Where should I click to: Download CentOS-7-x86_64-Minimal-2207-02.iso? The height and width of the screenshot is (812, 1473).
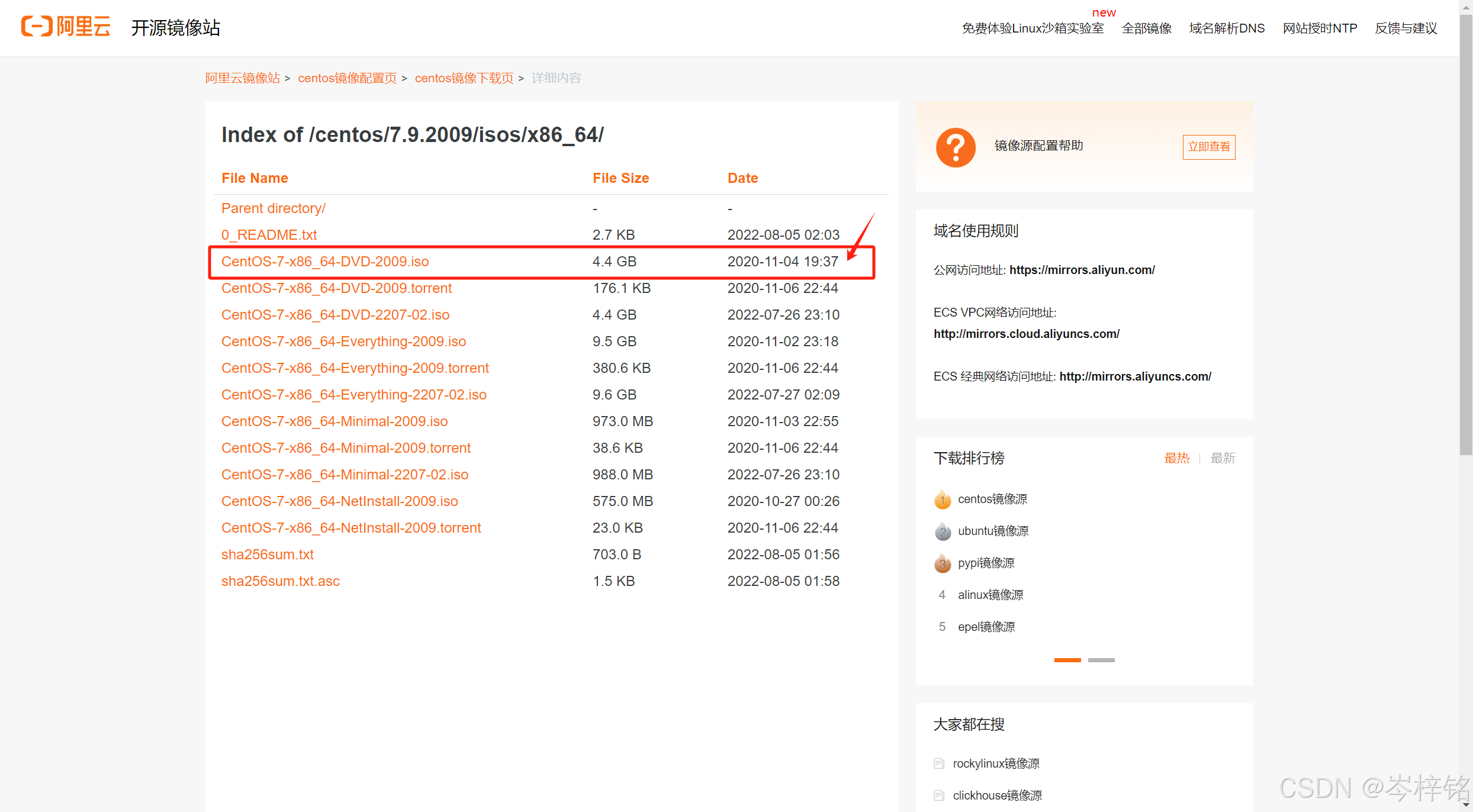point(345,475)
